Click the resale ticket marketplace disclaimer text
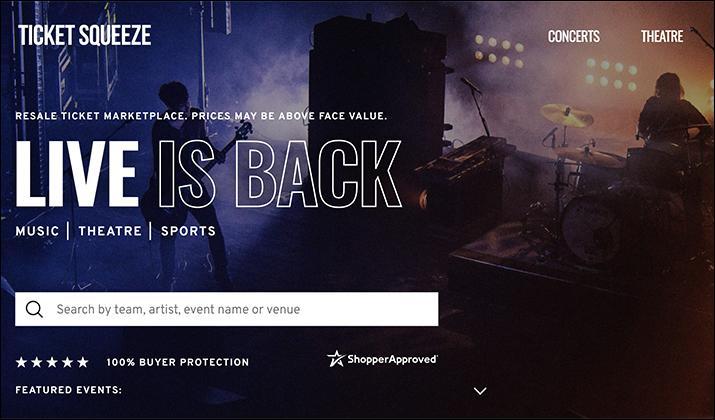This screenshot has height=420, width=715. tap(201, 116)
